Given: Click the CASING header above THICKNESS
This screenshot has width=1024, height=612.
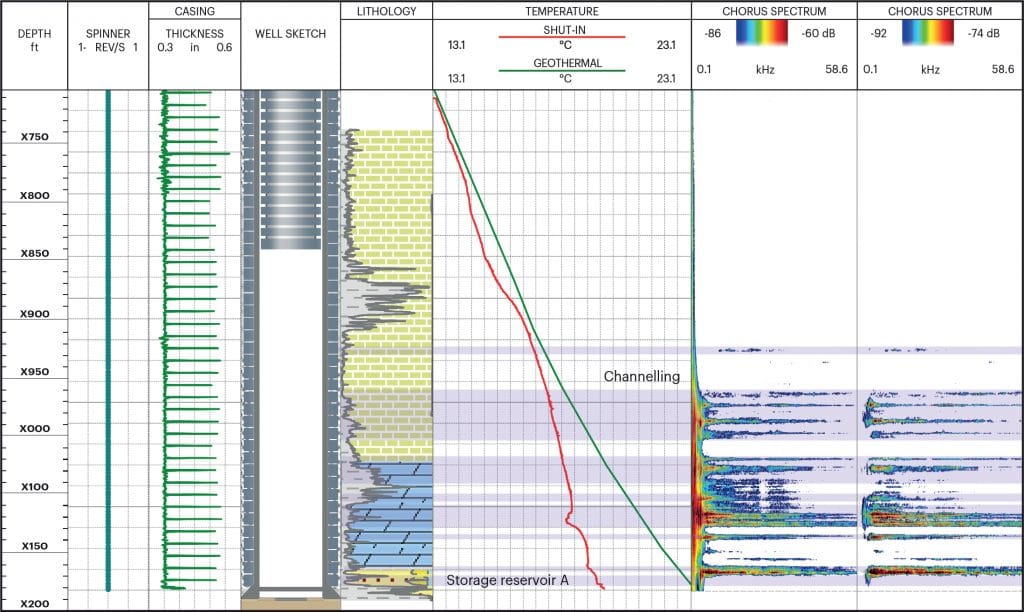Looking at the screenshot, I should 195,11.
